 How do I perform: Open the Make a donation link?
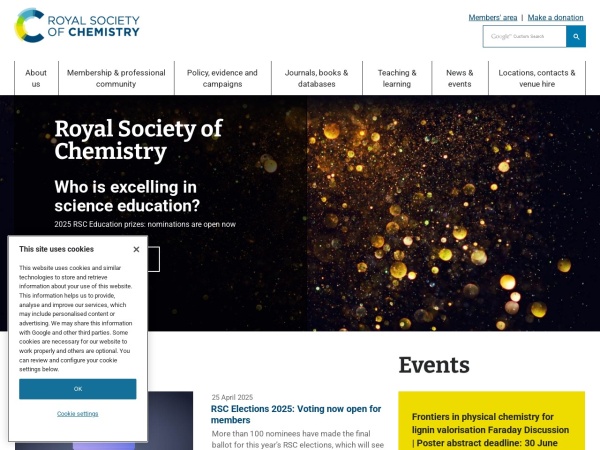point(555,17)
